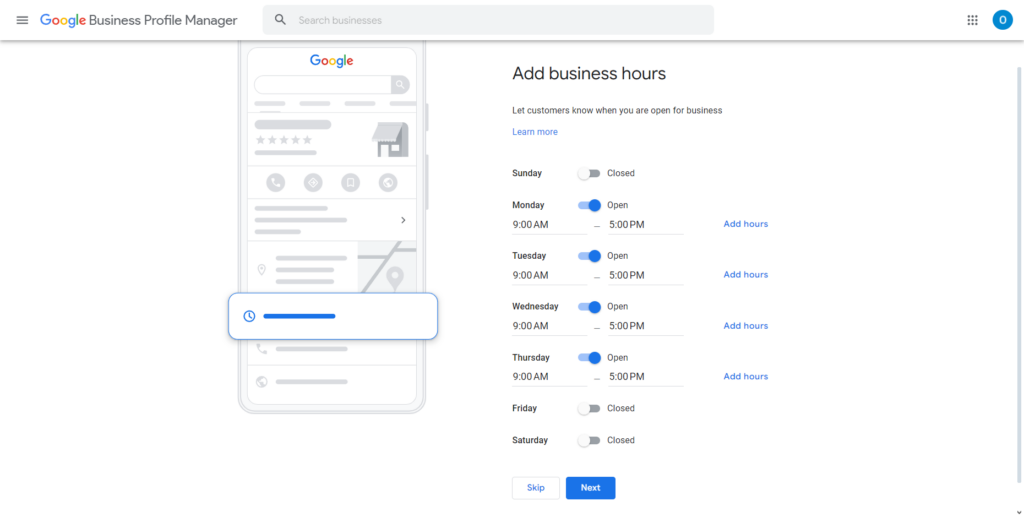Viewport: 1024px width, 517px height.
Task: Open Monday opening time 9:00 AM
Action: point(550,225)
